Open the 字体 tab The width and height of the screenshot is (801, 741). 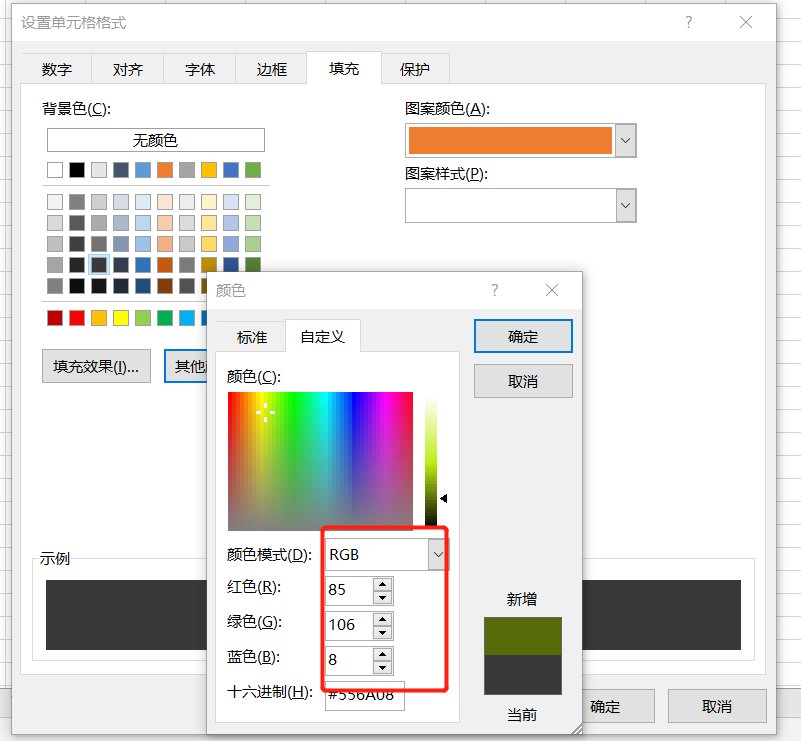pyautogui.click(x=200, y=69)
